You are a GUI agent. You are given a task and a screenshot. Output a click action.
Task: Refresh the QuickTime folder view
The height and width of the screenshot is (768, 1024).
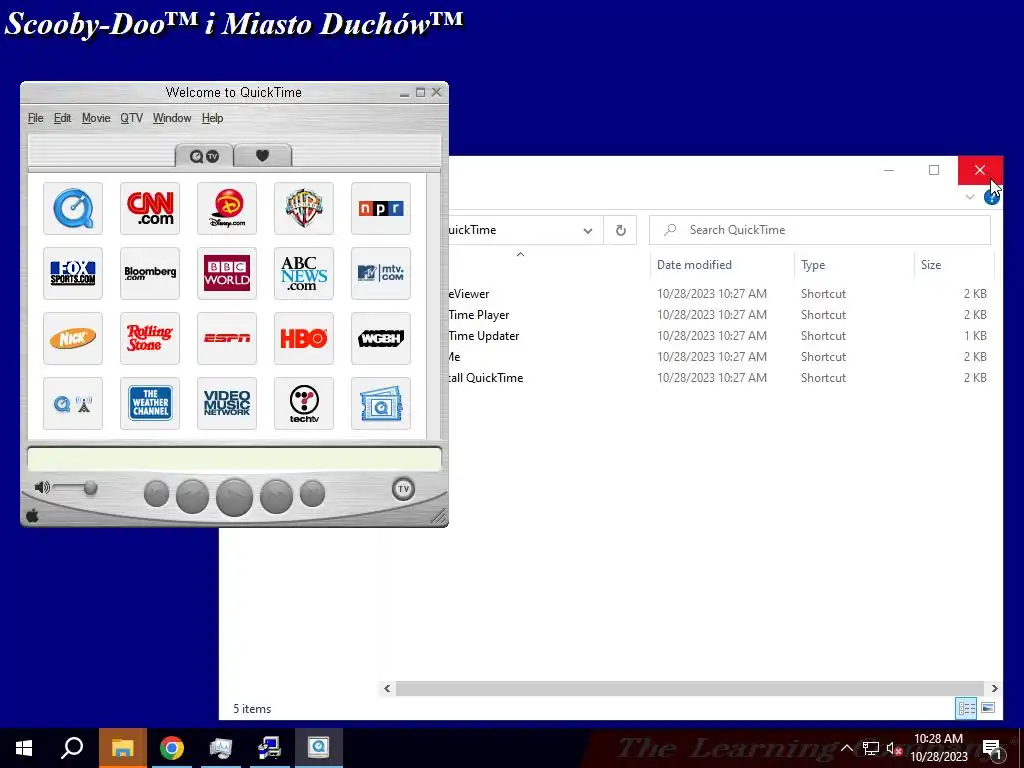(620, 231)
